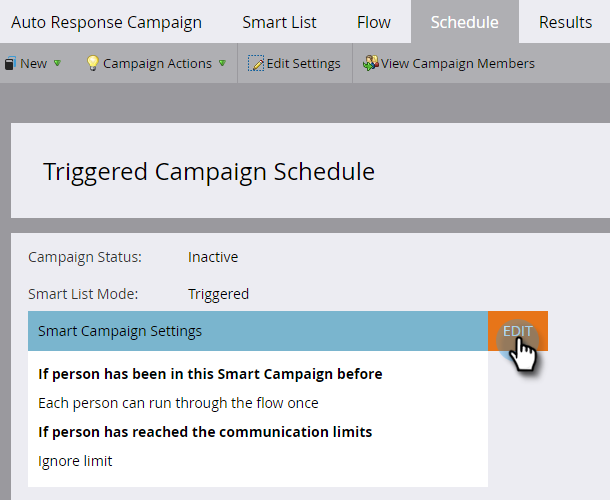Click the Campaign Actions menu label
Image resolution: width=610 pixels, height=500 pixels.
[x=157, y=63]
